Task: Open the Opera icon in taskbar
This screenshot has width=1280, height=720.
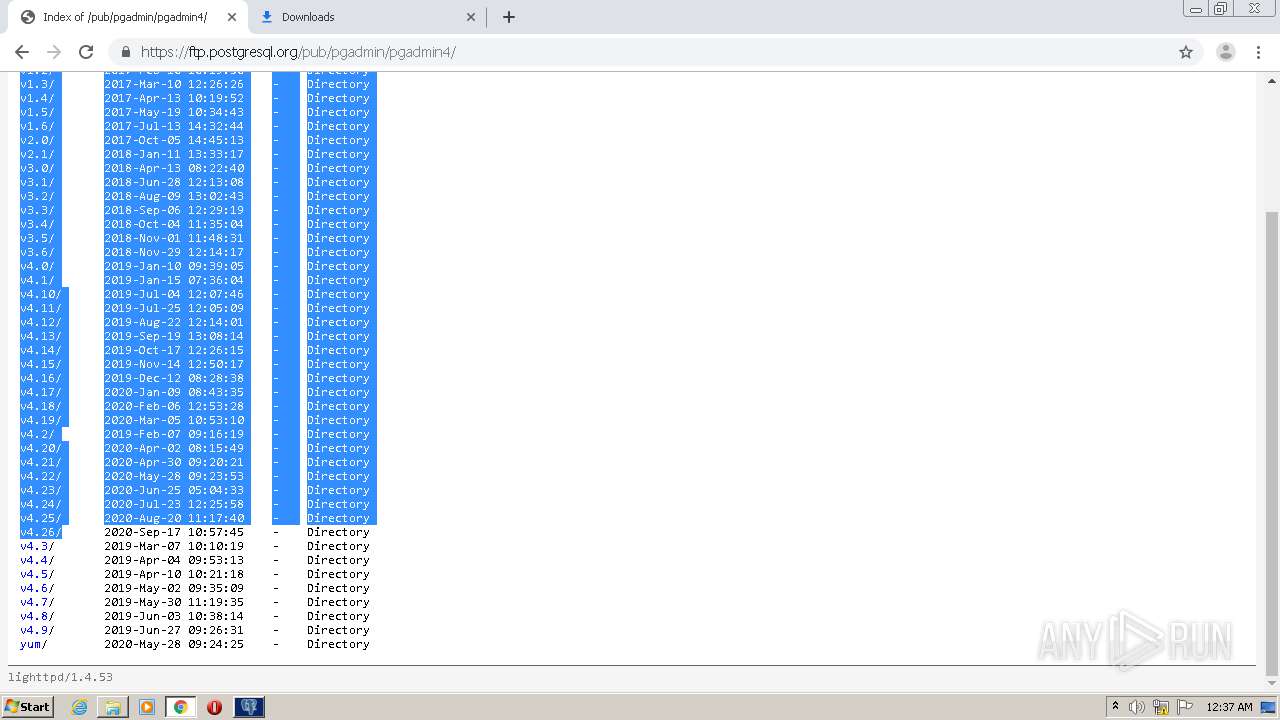Action: (214, 707)
